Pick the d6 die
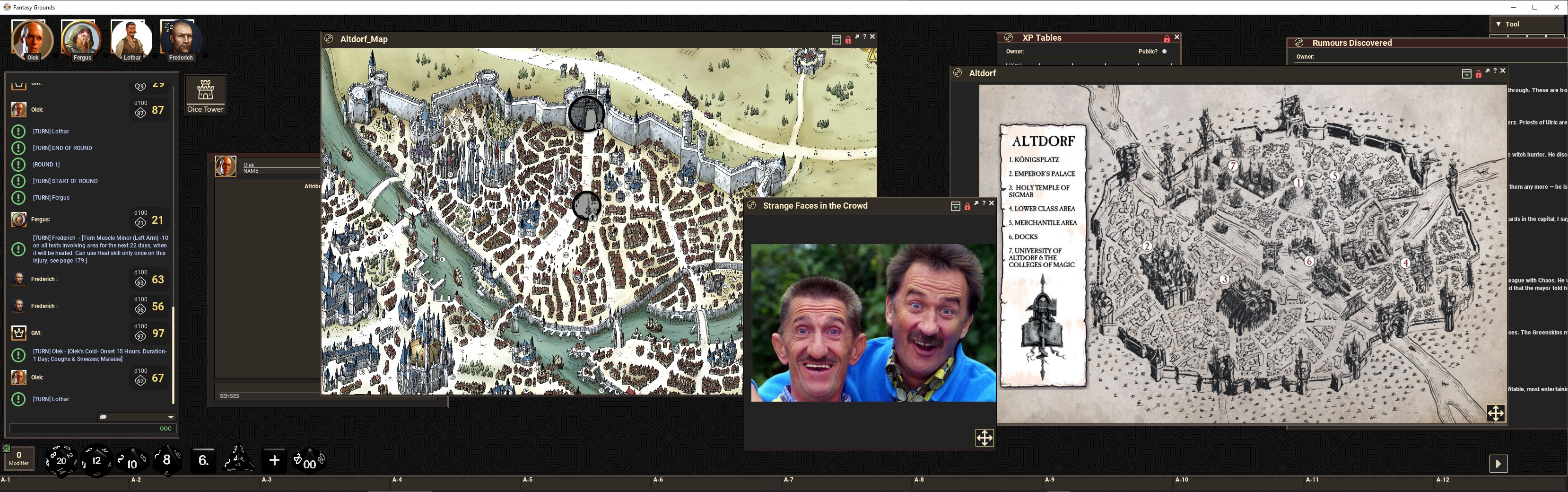 pos(203,461)
